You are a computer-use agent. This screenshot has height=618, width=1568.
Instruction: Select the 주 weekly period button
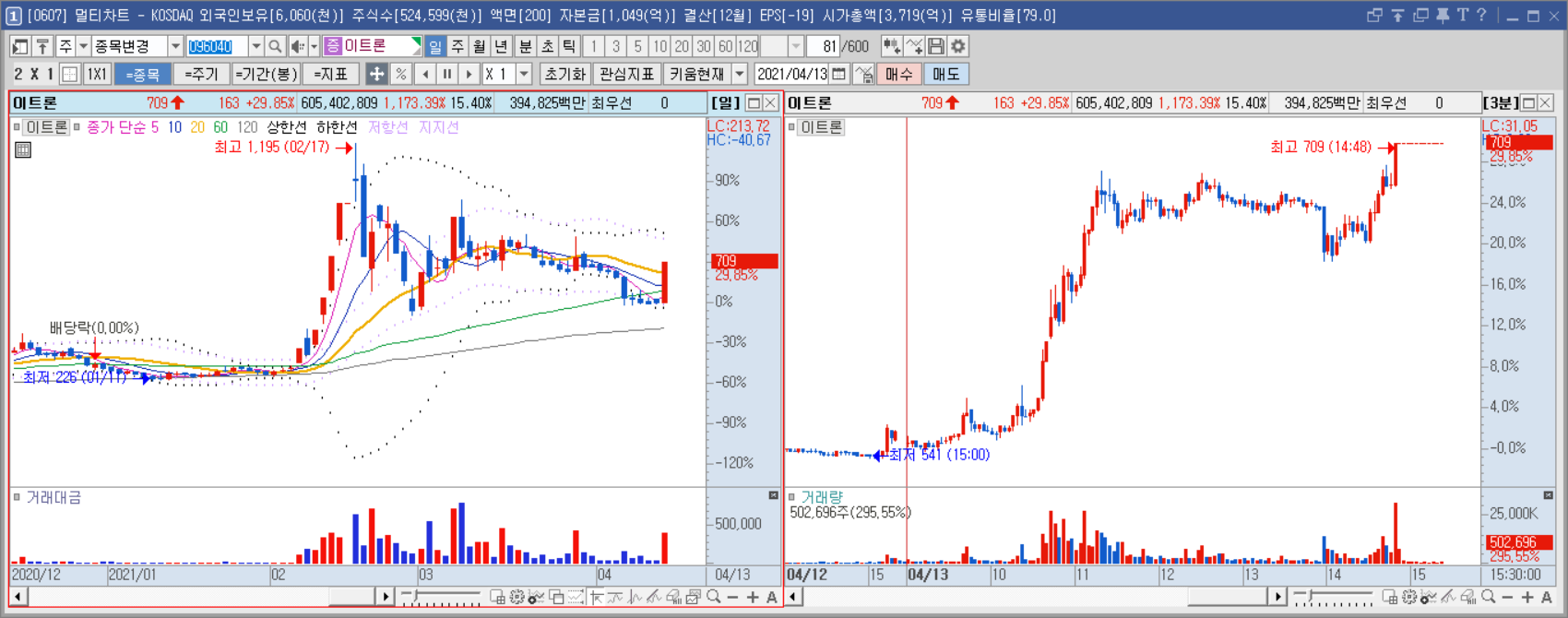point(457,46)
